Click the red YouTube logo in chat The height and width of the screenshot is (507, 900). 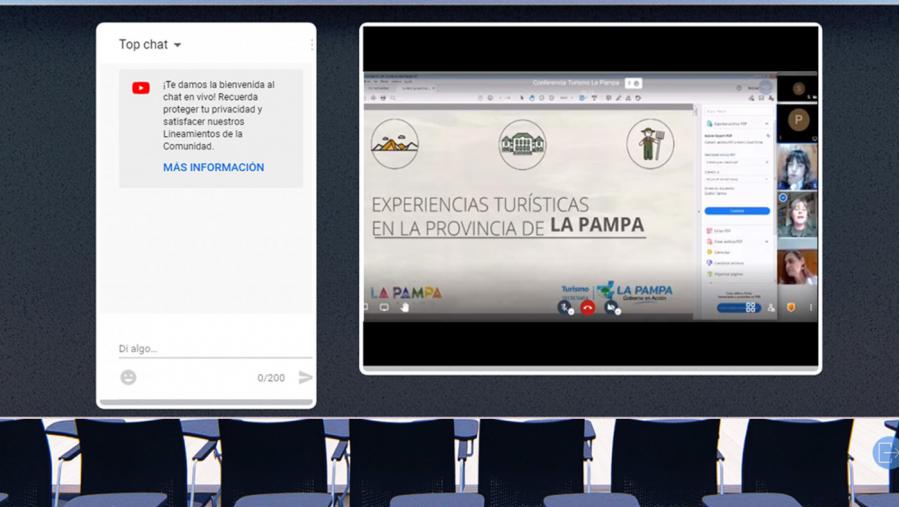click(x=141, y=88)
